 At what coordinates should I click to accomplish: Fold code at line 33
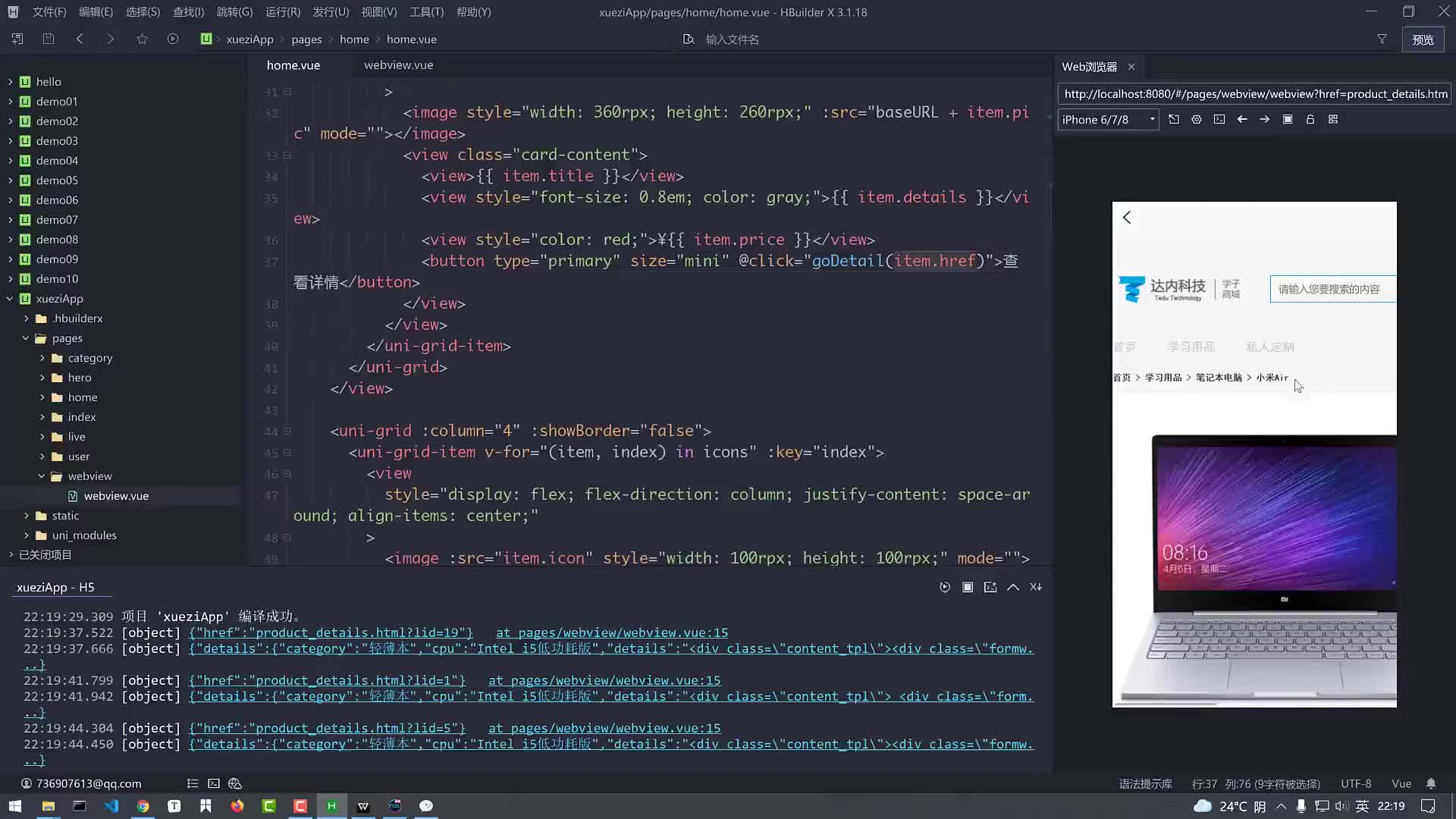[x=287, y=155]
